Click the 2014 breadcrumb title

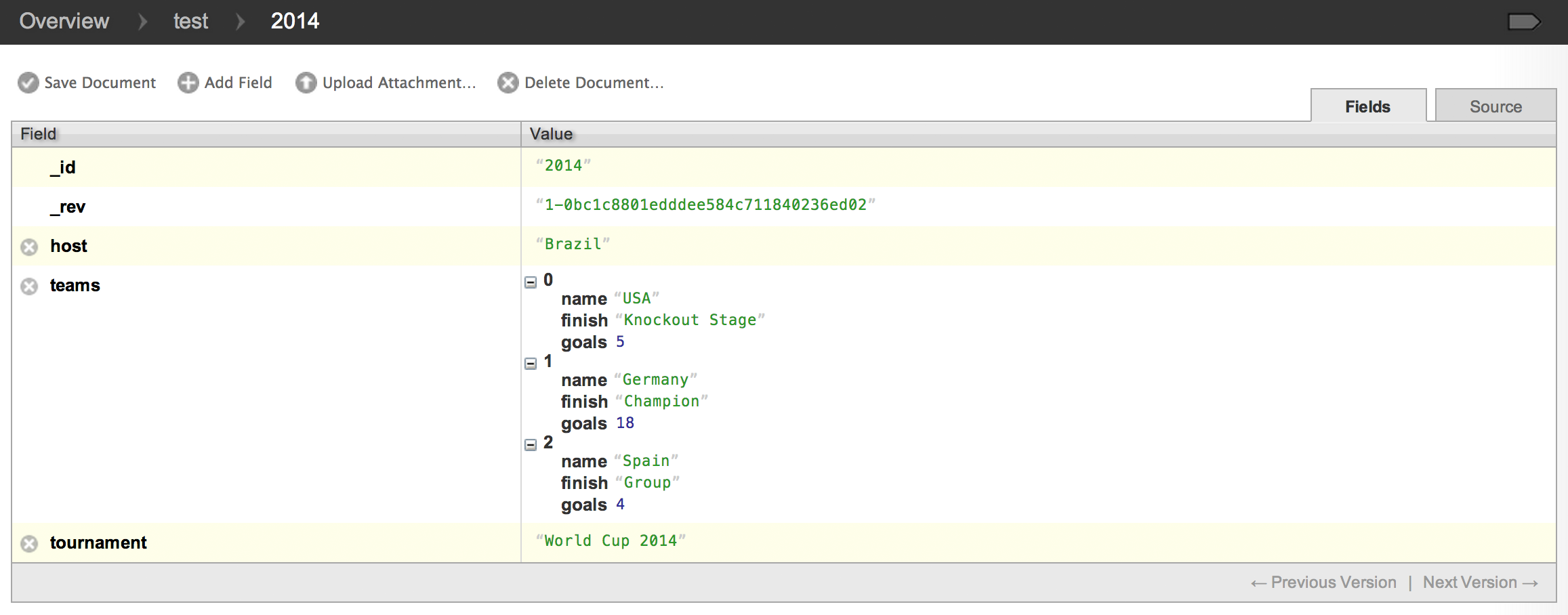(295, 21)
